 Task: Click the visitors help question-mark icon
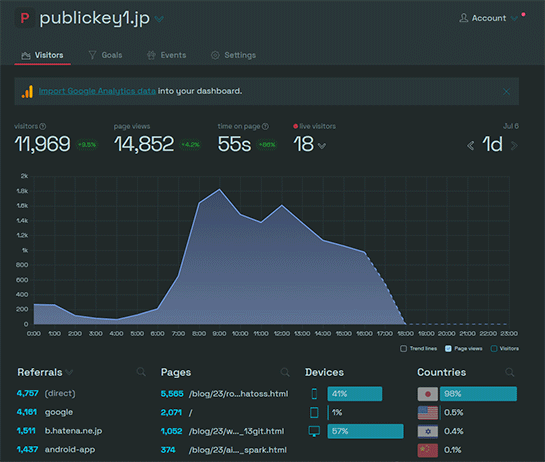click(x=43, y=126)
